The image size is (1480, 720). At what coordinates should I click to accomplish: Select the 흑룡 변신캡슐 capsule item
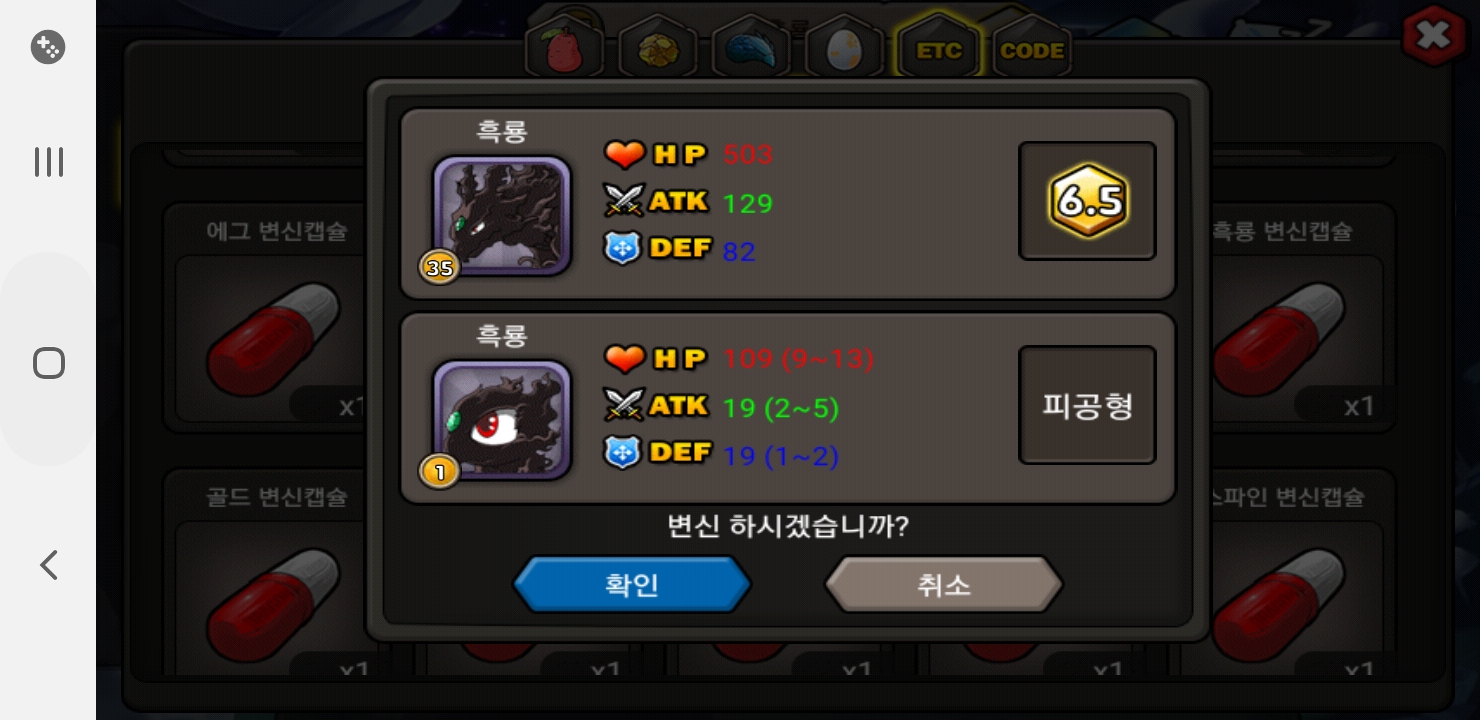tap(1283, 318)
